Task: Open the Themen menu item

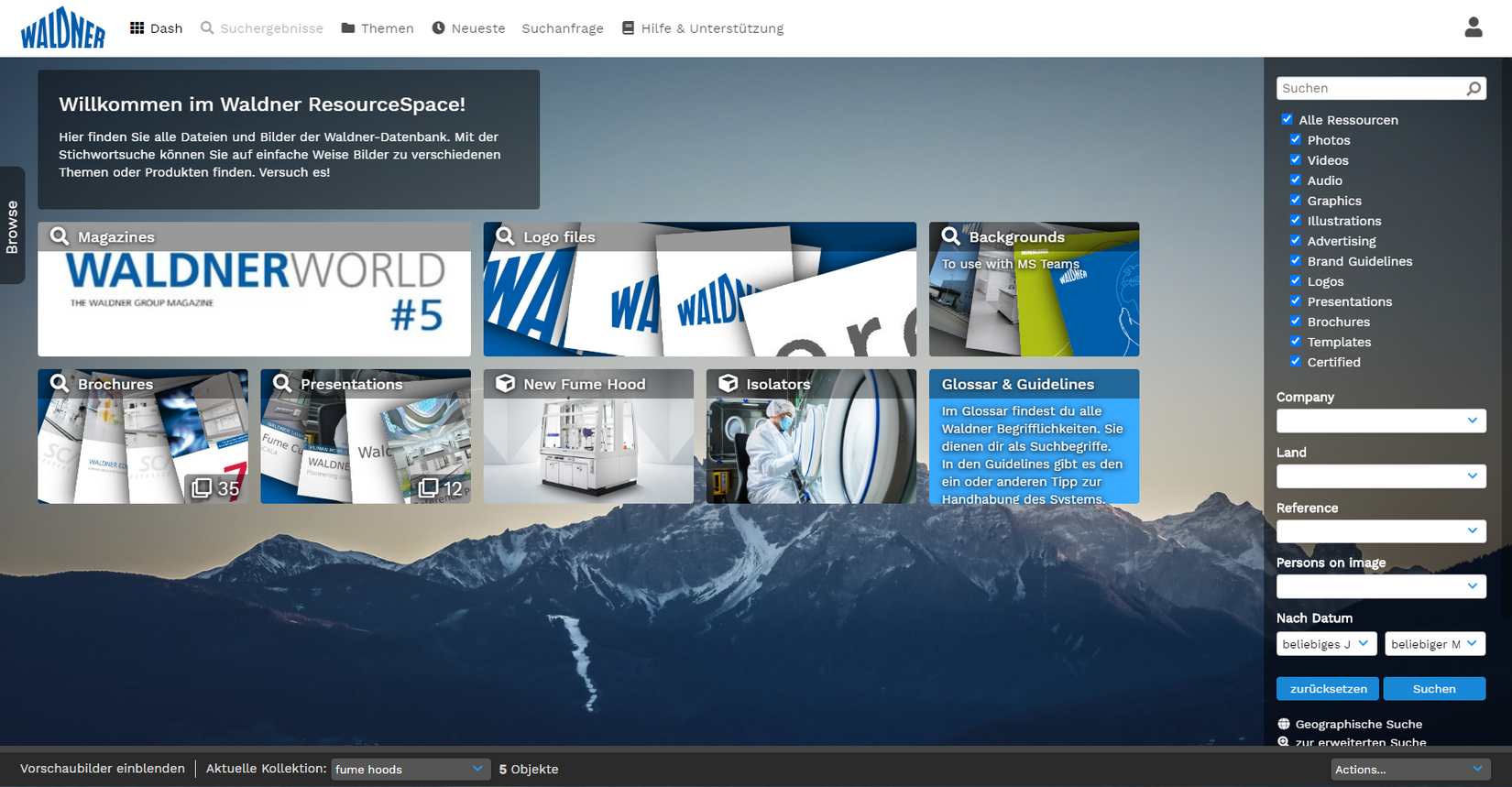Action: tap(378, 28)
